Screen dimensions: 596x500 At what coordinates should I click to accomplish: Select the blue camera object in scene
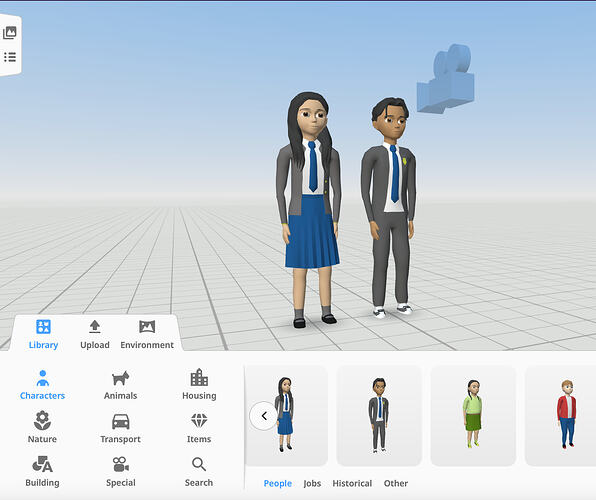click(x=445, y=79)
